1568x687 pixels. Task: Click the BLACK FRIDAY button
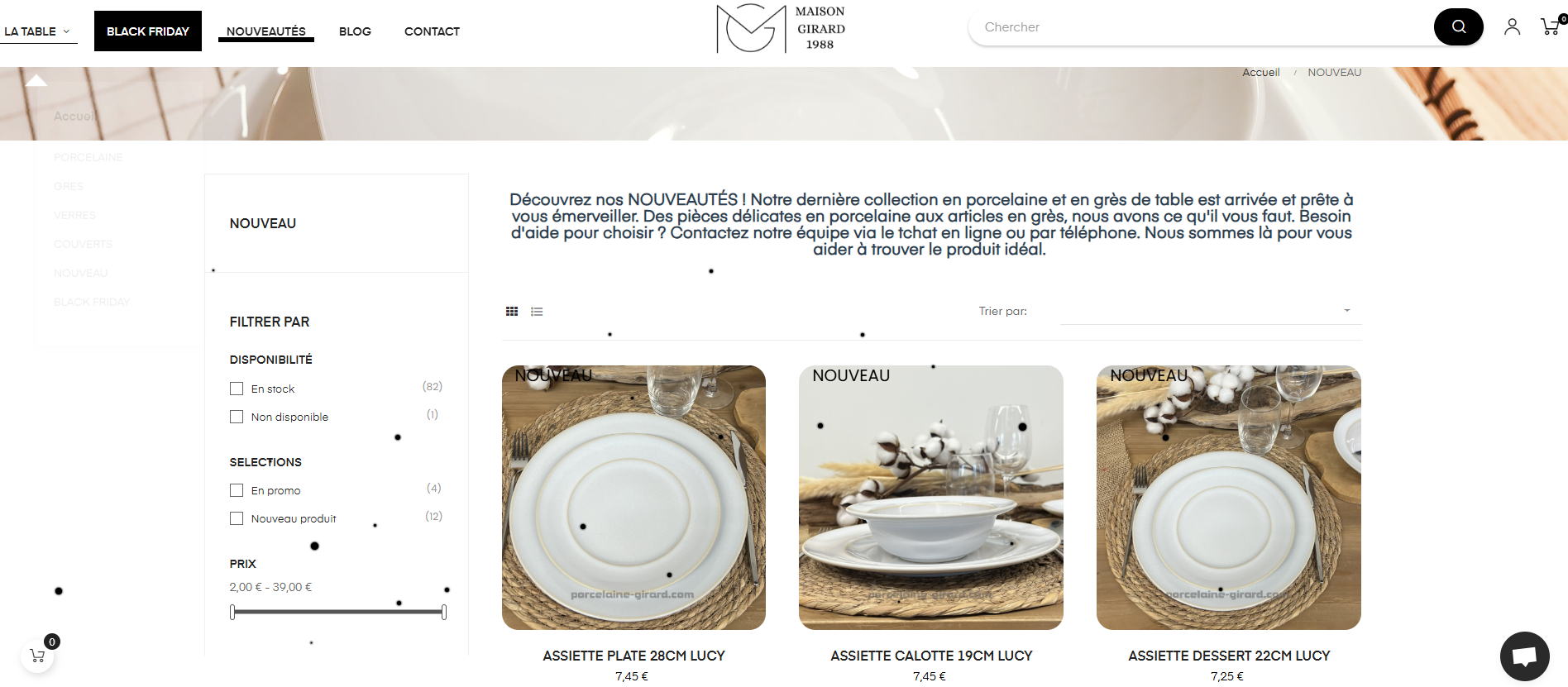pos(148,31)
